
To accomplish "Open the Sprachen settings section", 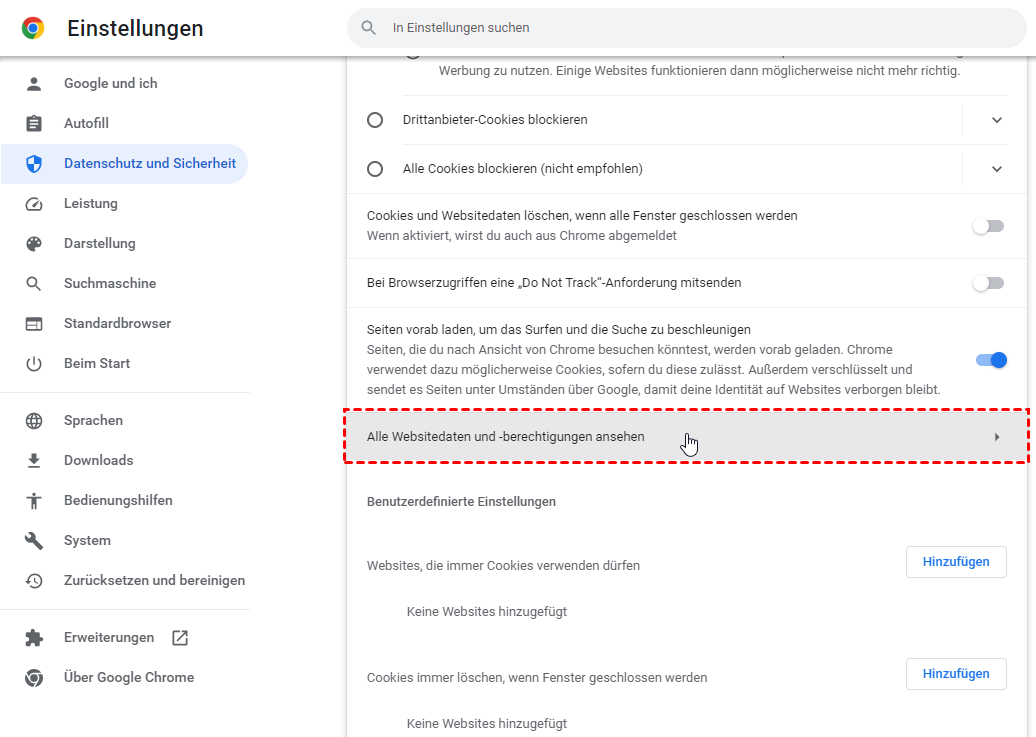I will coord(93,421).
